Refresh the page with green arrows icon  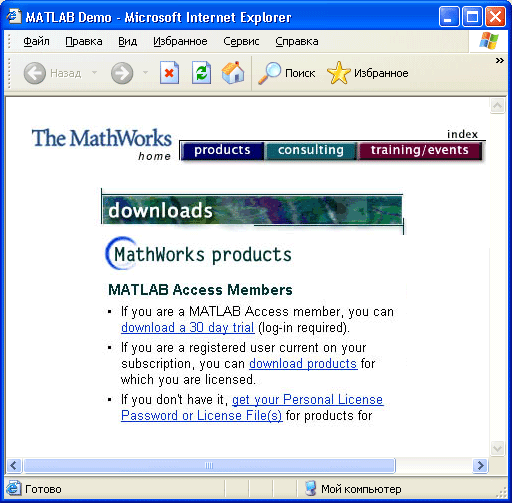(x=201, y=73)
